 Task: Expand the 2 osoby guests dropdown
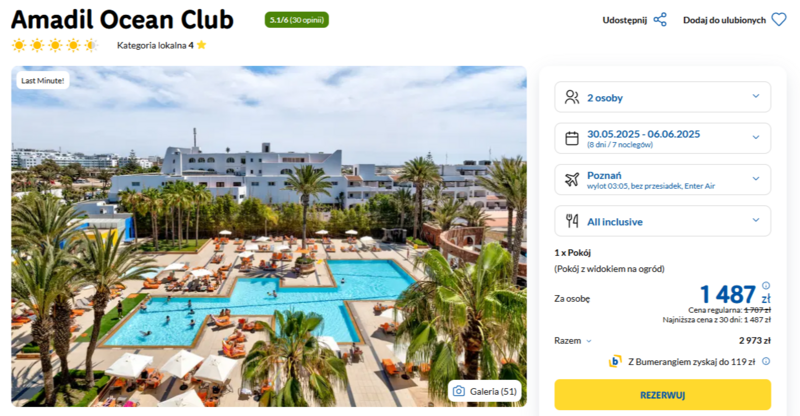pyautogui.click(x=663, y=97)
